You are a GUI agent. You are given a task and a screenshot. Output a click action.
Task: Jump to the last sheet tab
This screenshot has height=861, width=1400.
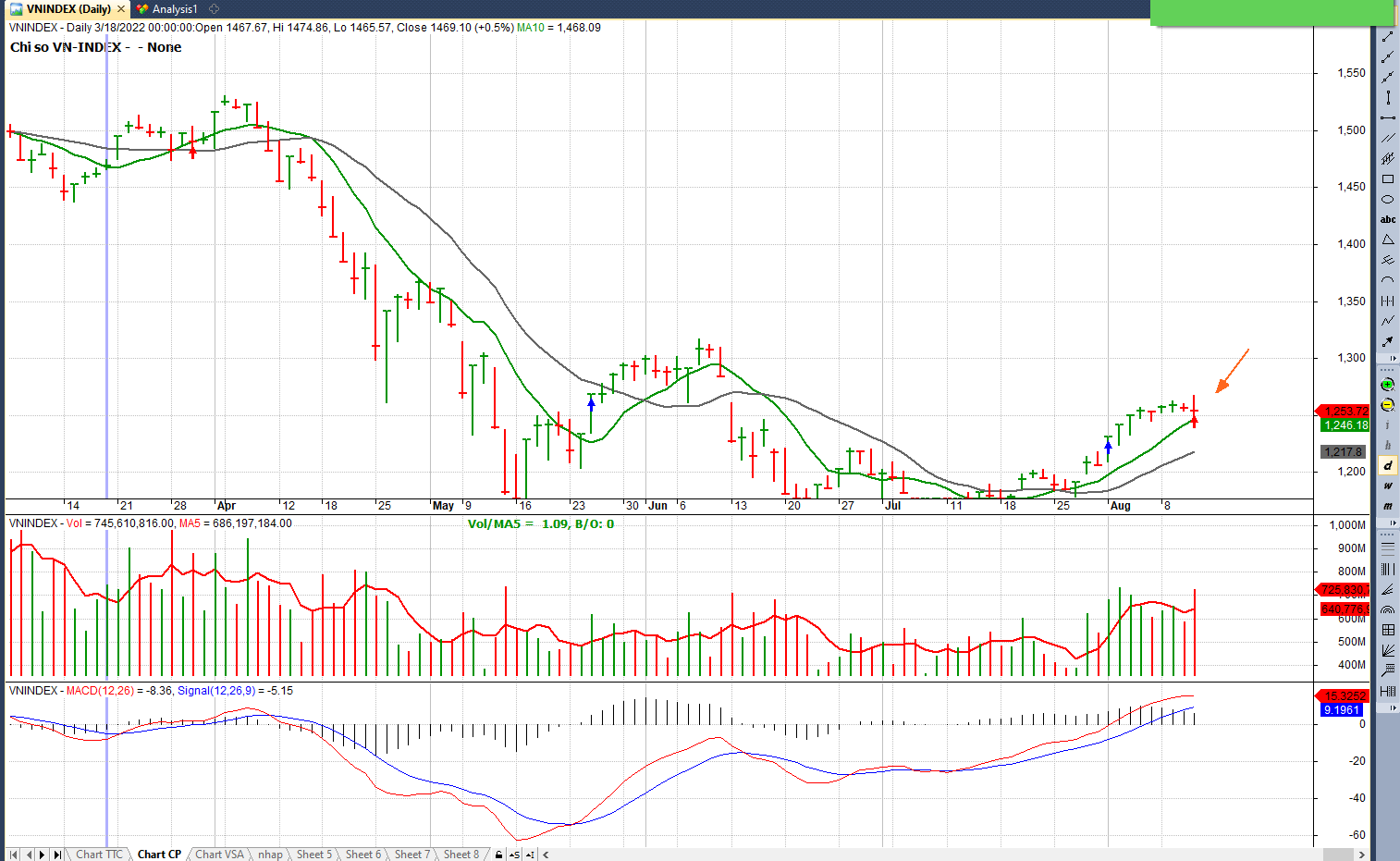pos(57,855)
